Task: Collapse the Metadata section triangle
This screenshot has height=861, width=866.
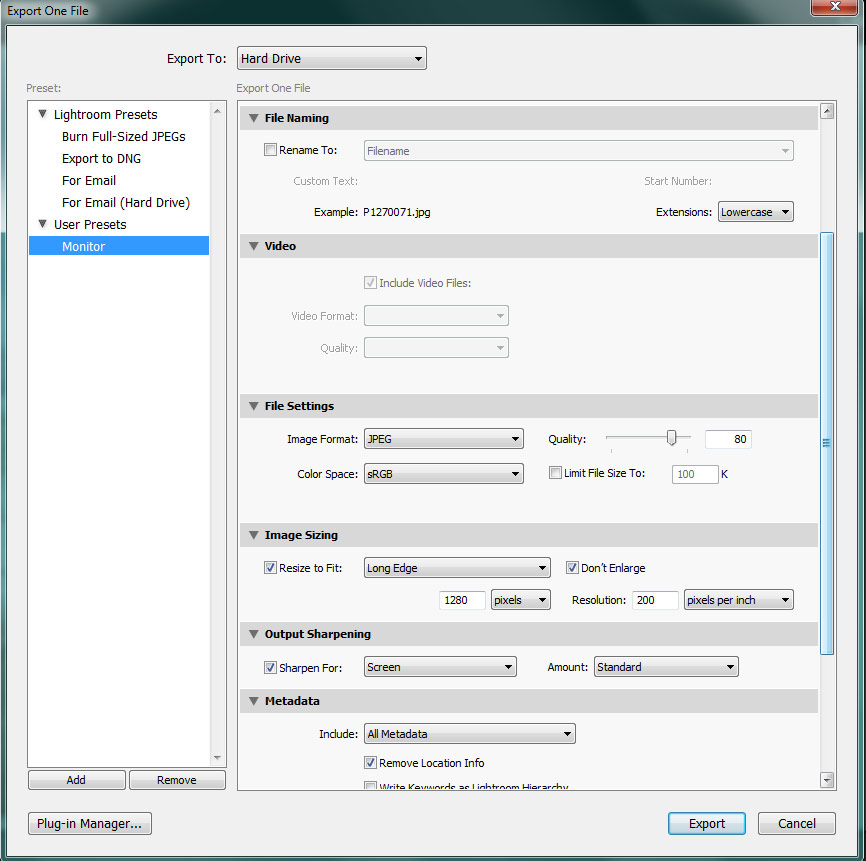Action: tap(252, 701)
